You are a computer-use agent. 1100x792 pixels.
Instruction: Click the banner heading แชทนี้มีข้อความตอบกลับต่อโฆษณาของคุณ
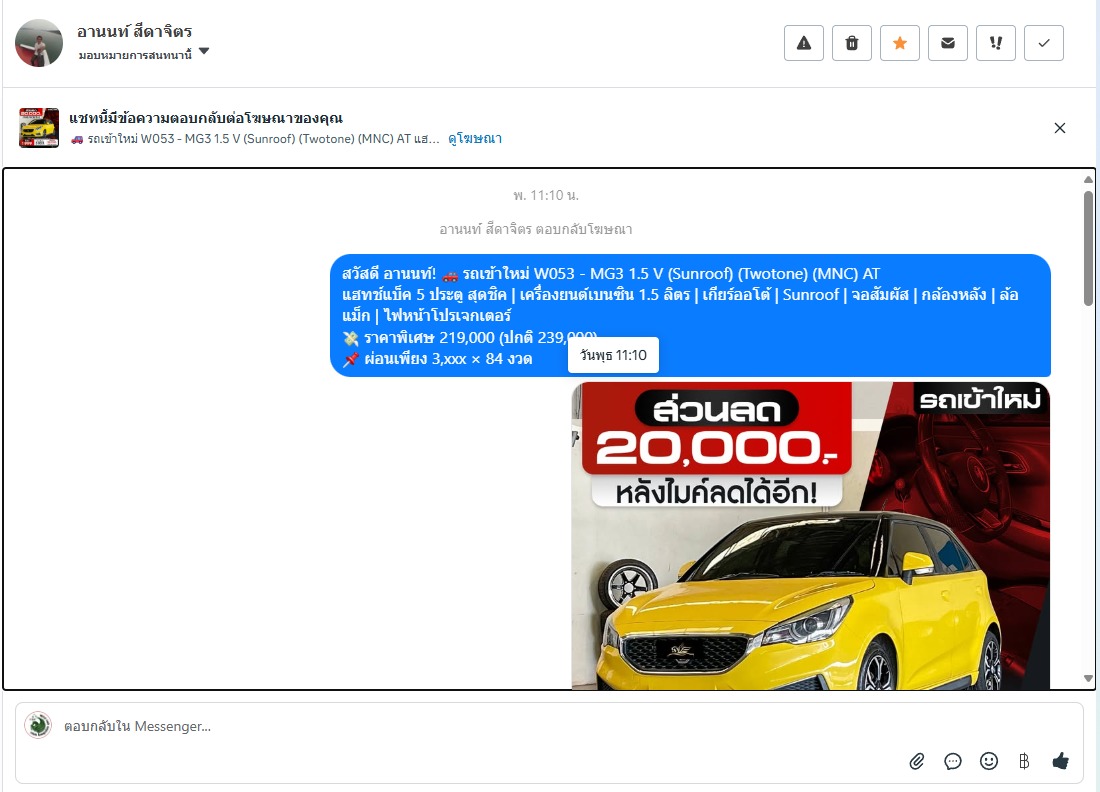coord(206,118)
